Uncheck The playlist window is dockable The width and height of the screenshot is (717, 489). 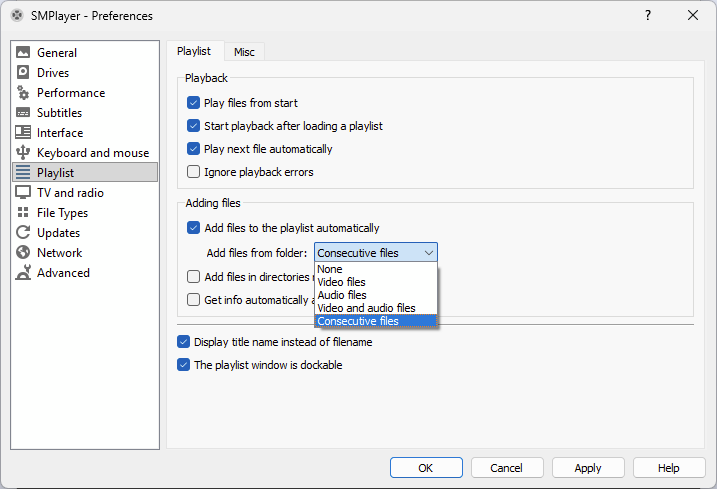click(183, 365)
